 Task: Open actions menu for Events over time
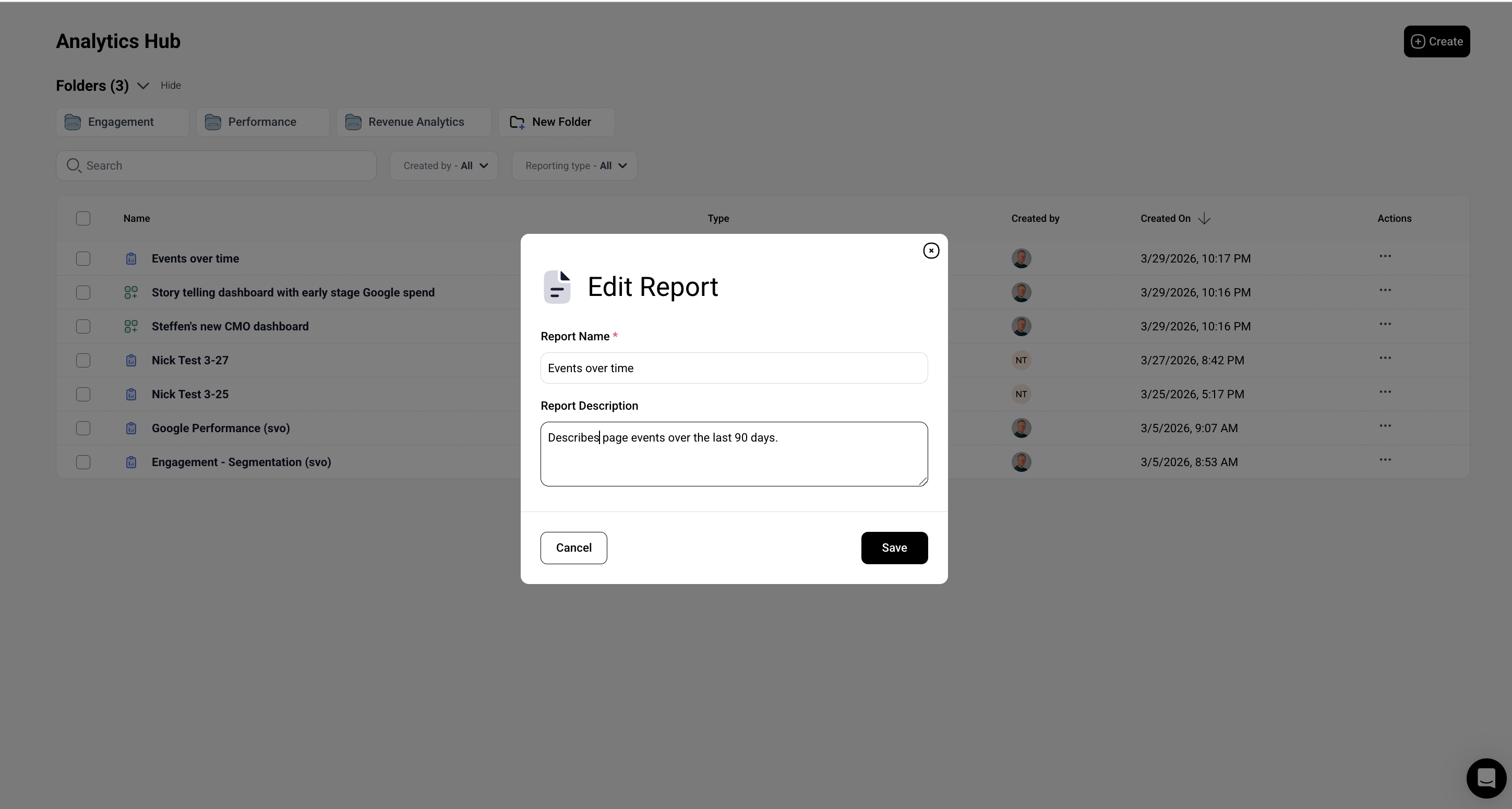(1385, 257)
